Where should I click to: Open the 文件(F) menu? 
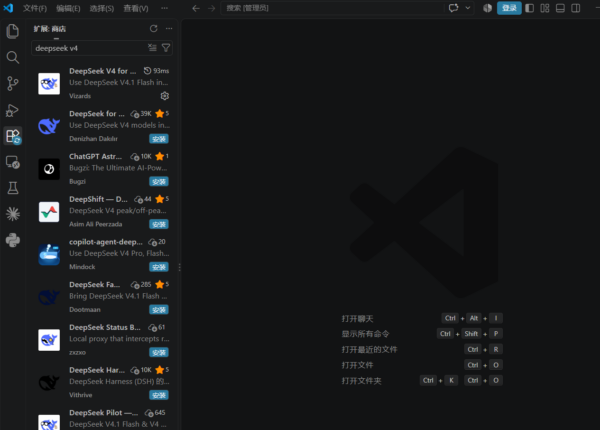coord(35,8)
